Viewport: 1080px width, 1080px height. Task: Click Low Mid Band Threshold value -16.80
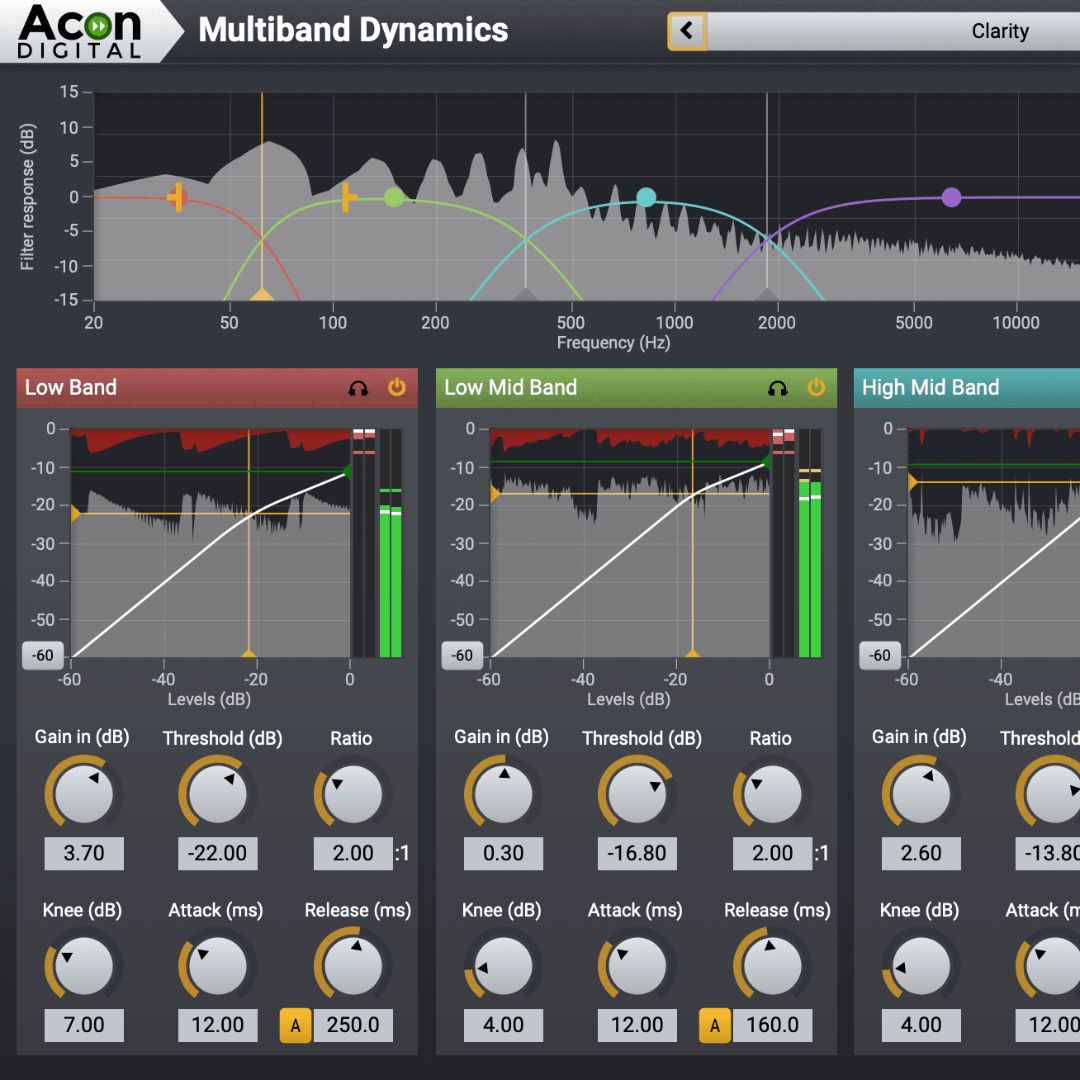(x=637, y=853)
